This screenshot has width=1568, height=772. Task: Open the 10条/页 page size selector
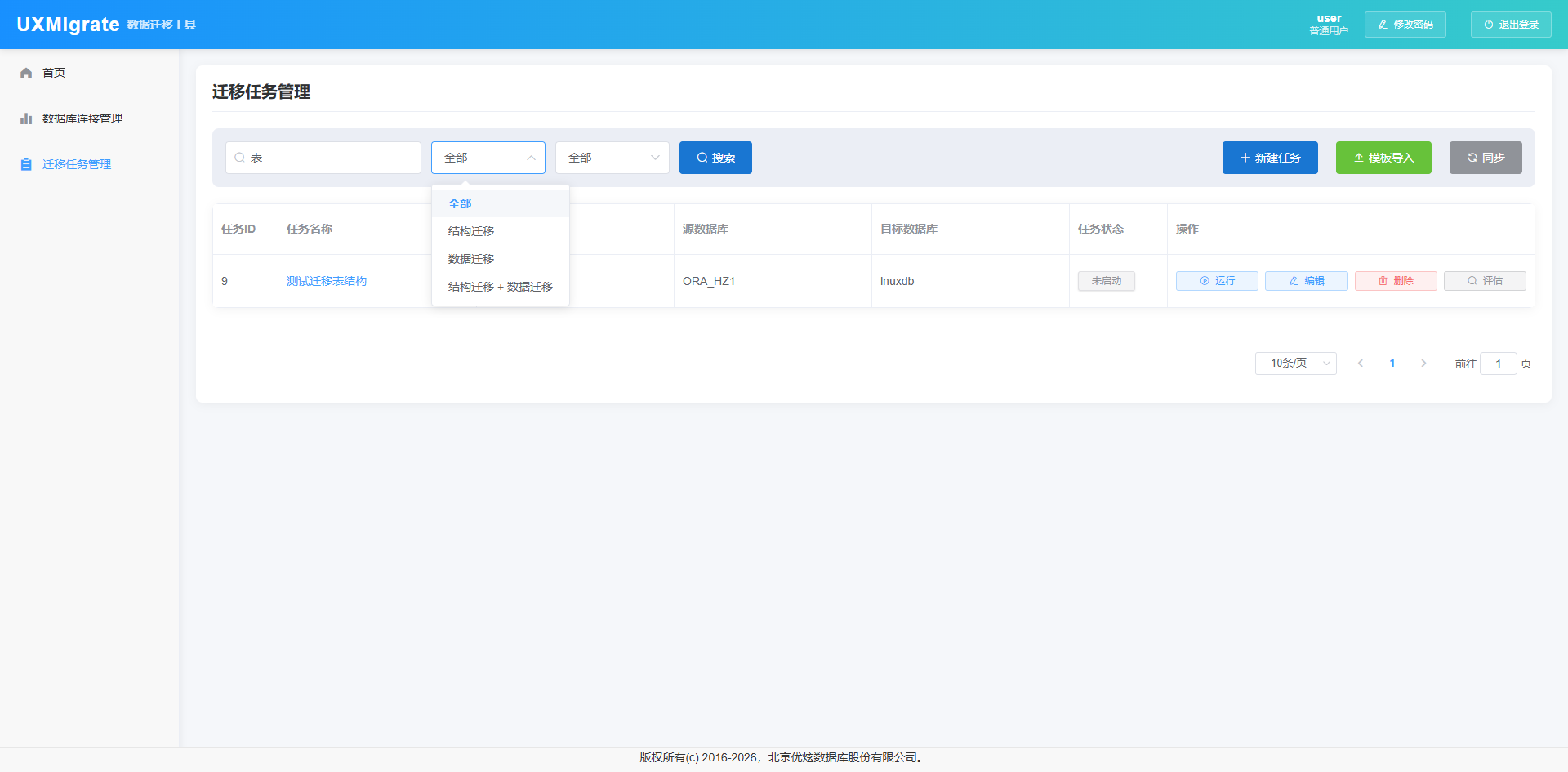point(1295,364)
